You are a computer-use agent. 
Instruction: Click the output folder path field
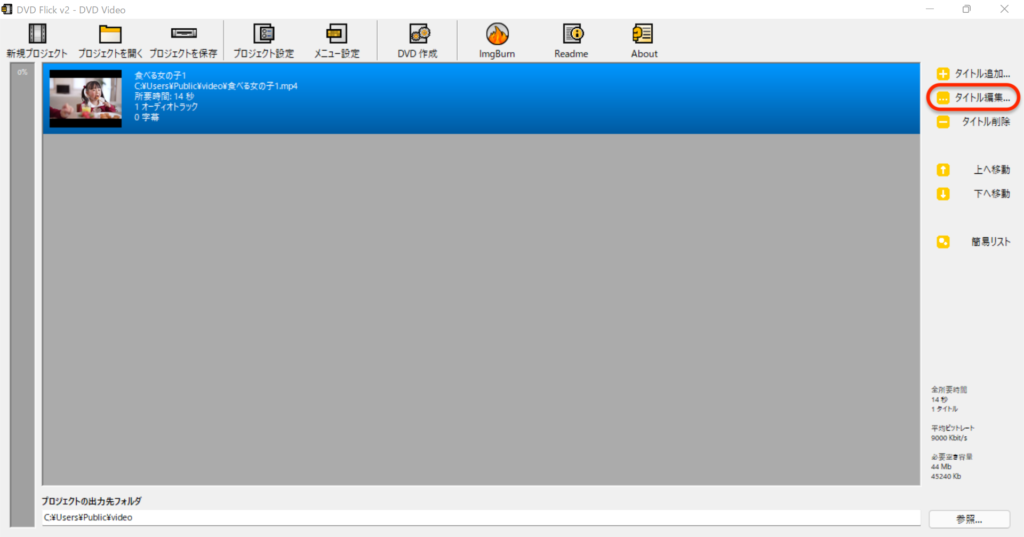click(480, 518)
